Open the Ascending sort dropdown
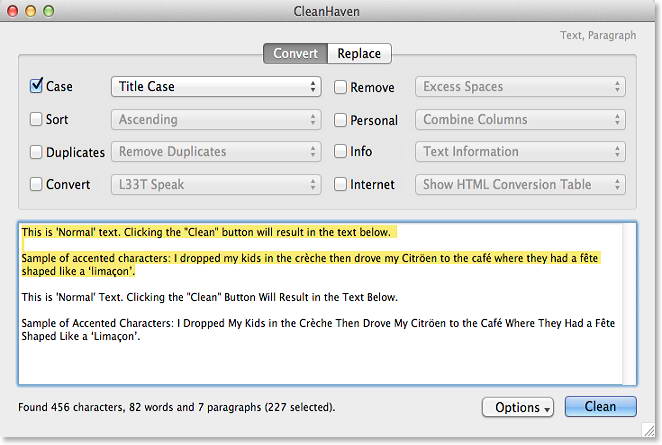Viewport: 662px width, 445px height. [x=216, y=119]
